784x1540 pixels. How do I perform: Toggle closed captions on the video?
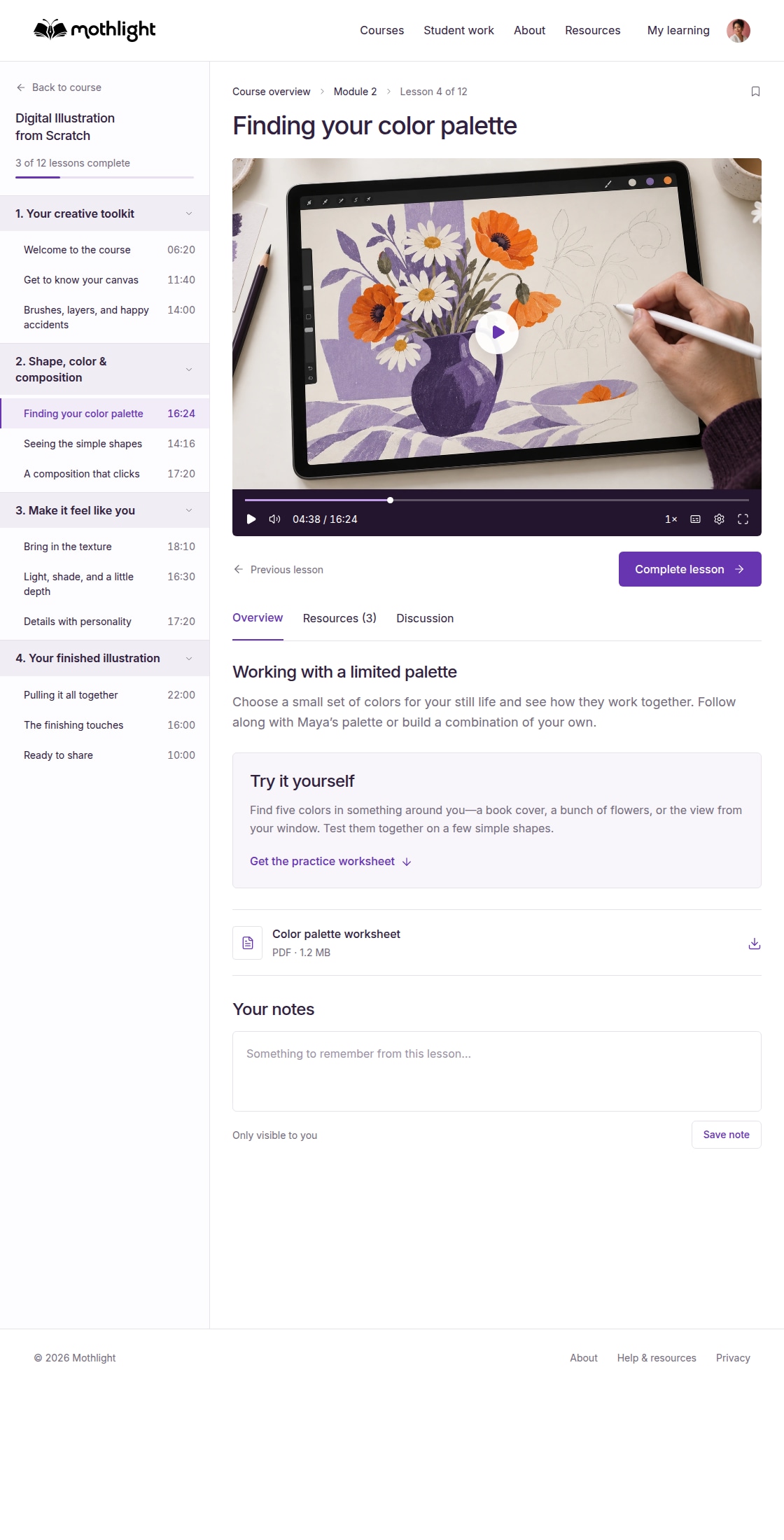tap(695, 519)
